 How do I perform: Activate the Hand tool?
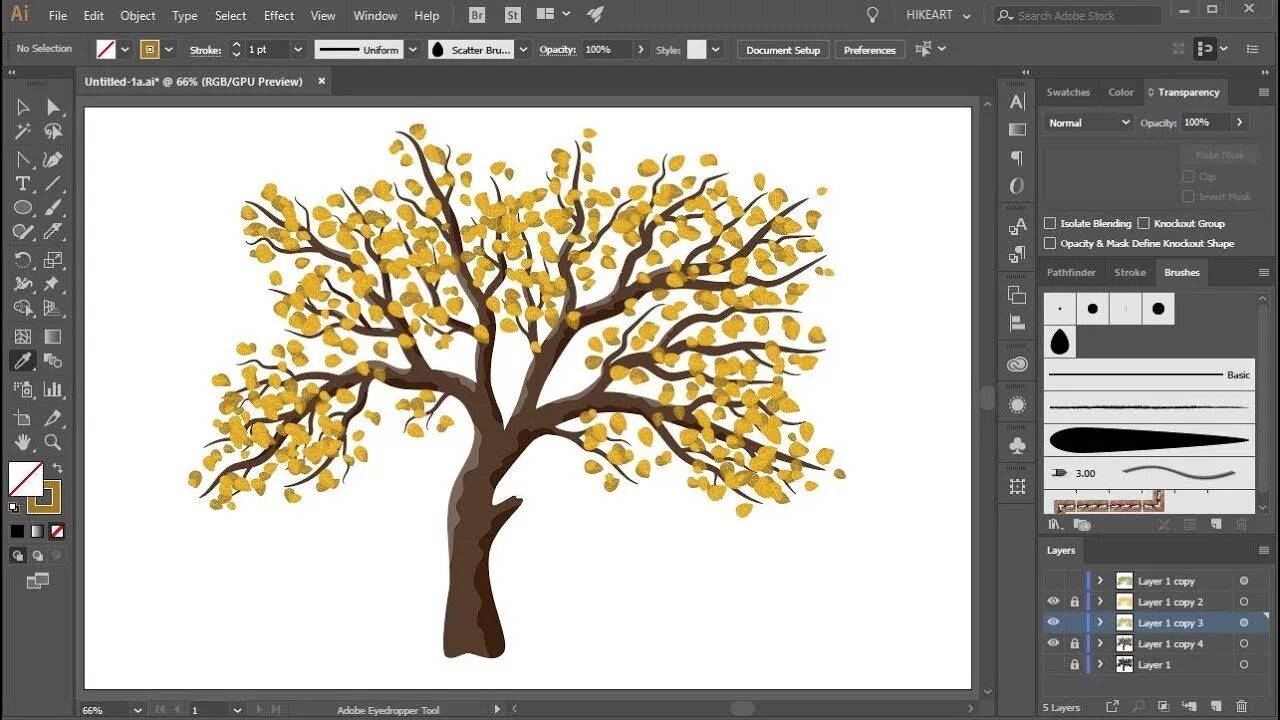pos(22,443)
